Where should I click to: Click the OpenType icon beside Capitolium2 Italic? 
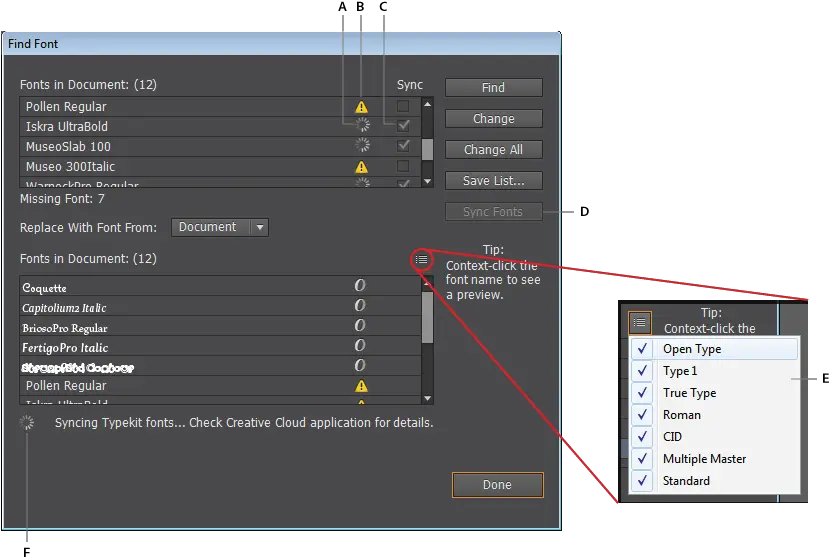[360, 305]
